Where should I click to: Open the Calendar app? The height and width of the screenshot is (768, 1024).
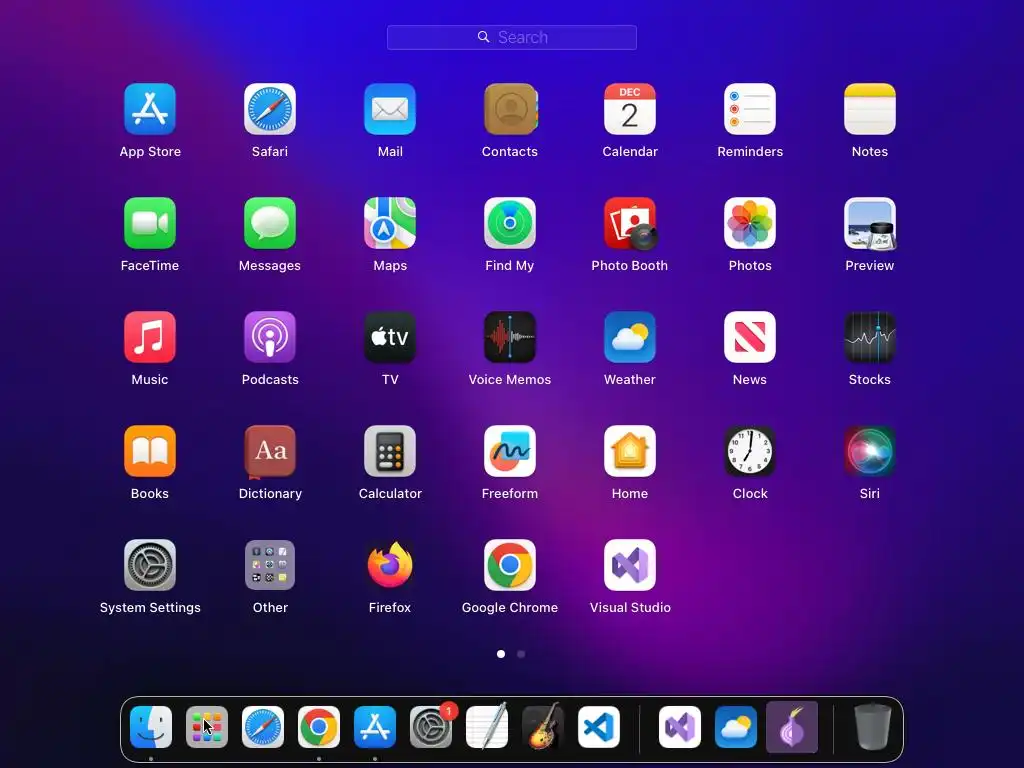click(630, 109)
